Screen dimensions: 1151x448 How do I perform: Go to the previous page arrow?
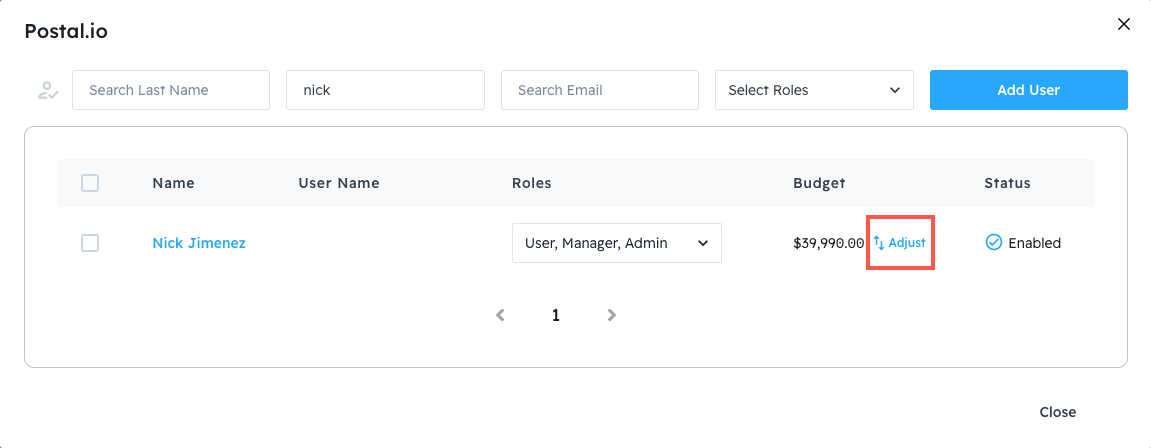(x=500, y=315)
